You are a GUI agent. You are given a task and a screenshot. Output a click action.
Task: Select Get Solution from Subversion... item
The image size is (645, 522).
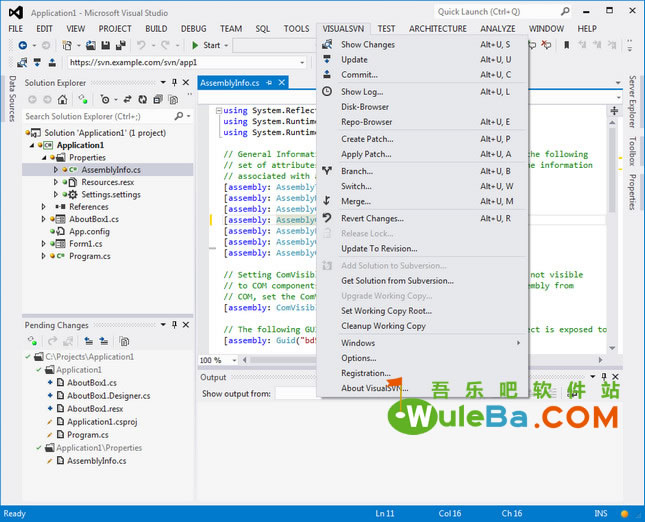pyautogui.click(x=423, y=281)
